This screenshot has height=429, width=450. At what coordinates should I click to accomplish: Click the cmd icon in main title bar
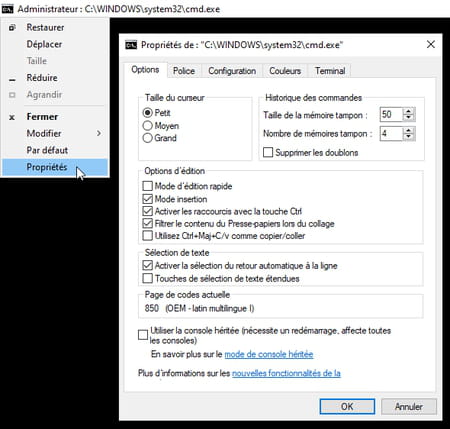click(x=7, y=9)
